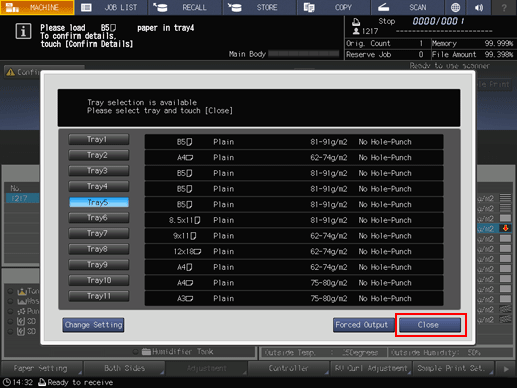The width and height of the screenshot is (517, 388).
Task: Click the Orig. Count field
Action: (x=387, y=43)
